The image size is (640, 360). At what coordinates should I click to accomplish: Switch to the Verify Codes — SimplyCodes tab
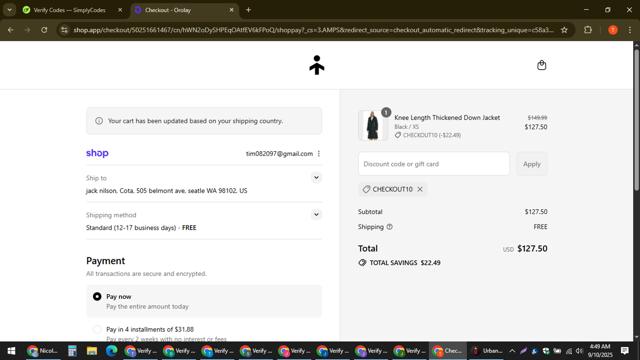click(73, 10)
